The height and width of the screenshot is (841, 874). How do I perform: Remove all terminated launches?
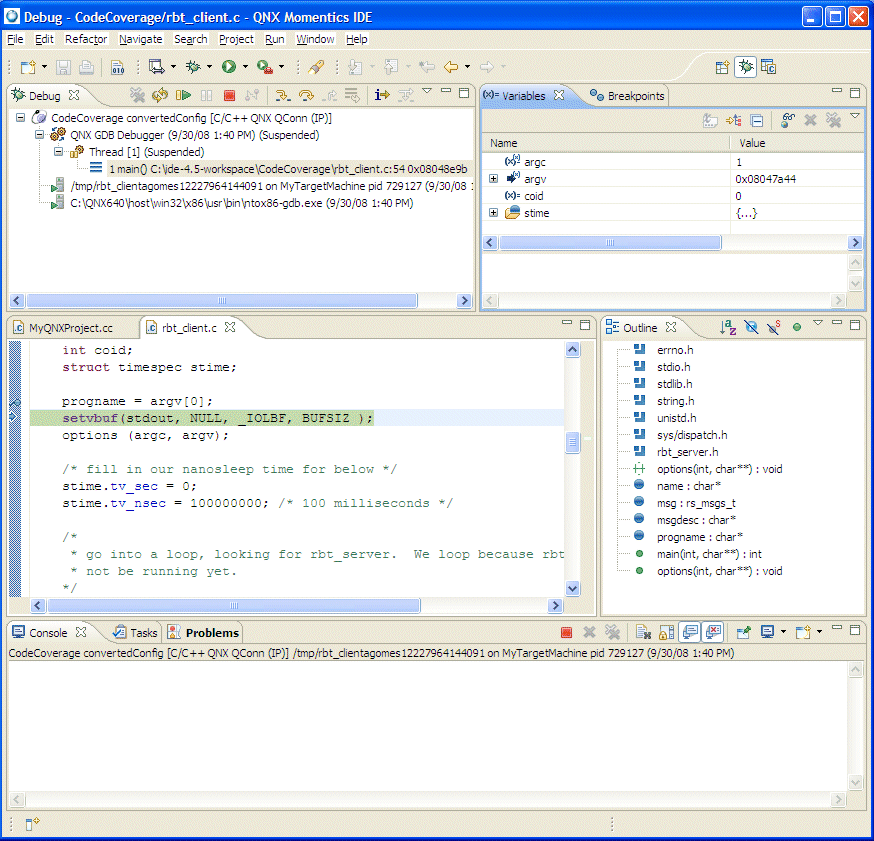click(137, 95)
